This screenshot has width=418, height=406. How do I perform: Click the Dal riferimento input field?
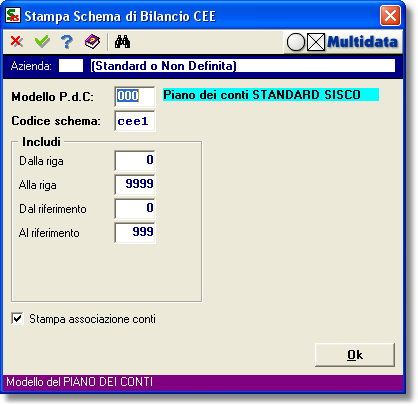135,208
